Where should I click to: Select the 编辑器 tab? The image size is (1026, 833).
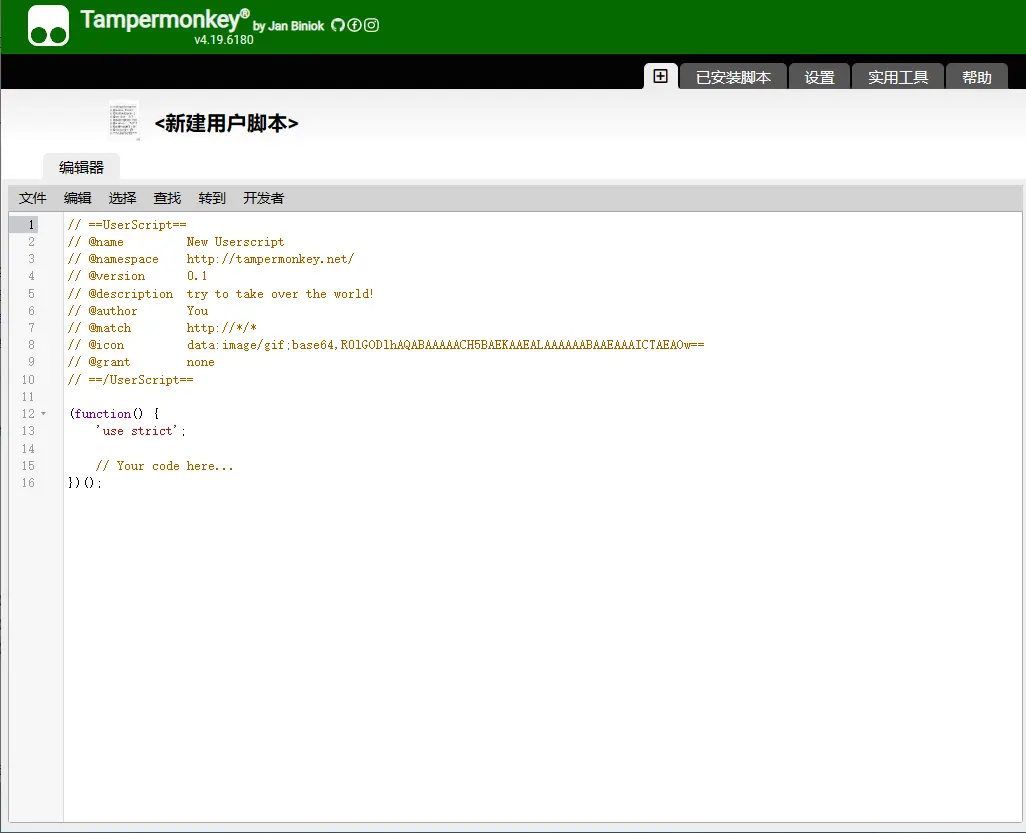pyautogui.click(x=81, y=168)
